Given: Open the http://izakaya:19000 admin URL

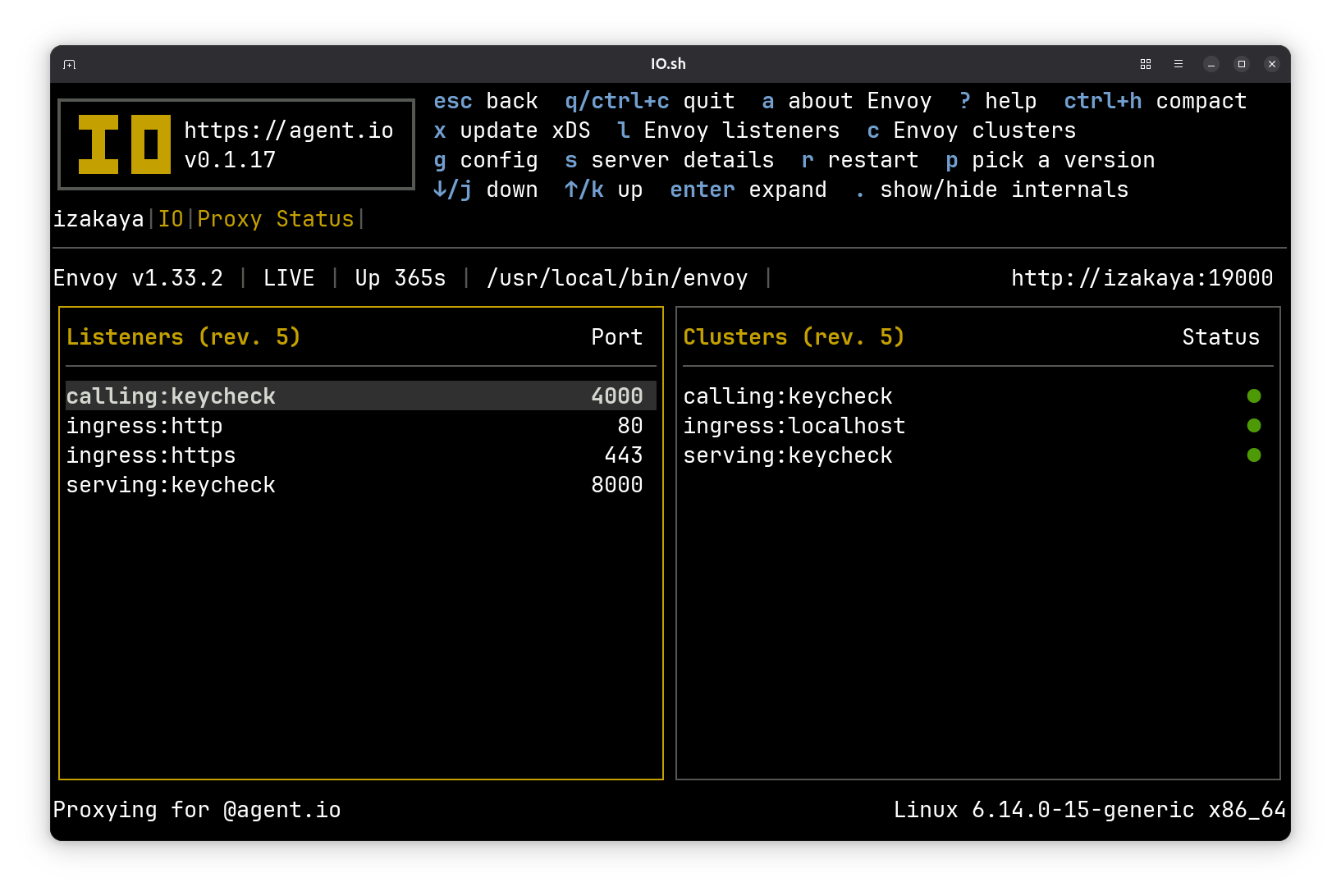Looking at the screenshot, I should 1142,278.
